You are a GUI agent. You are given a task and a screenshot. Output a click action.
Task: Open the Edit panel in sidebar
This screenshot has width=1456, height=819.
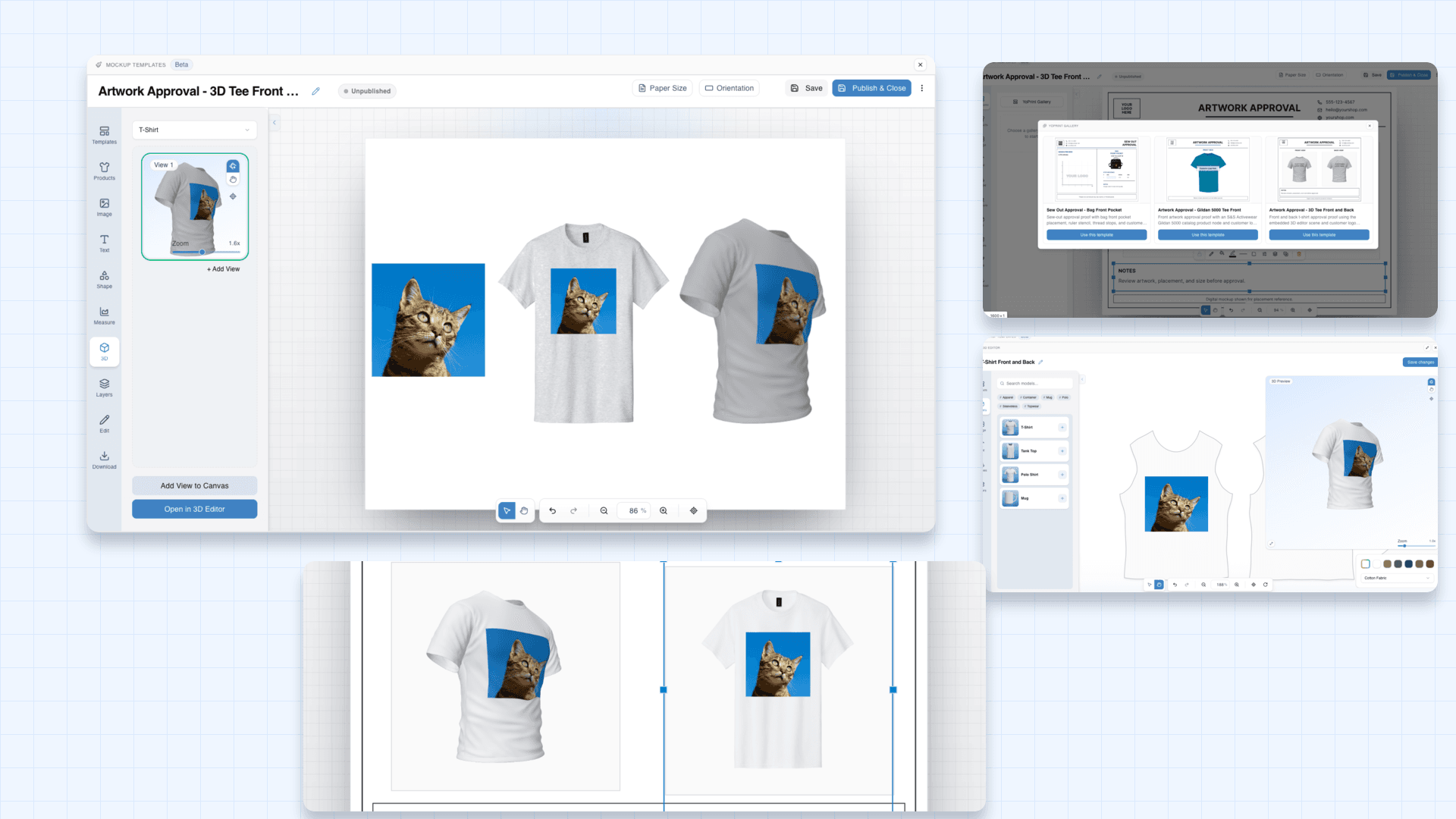point(104,424)
